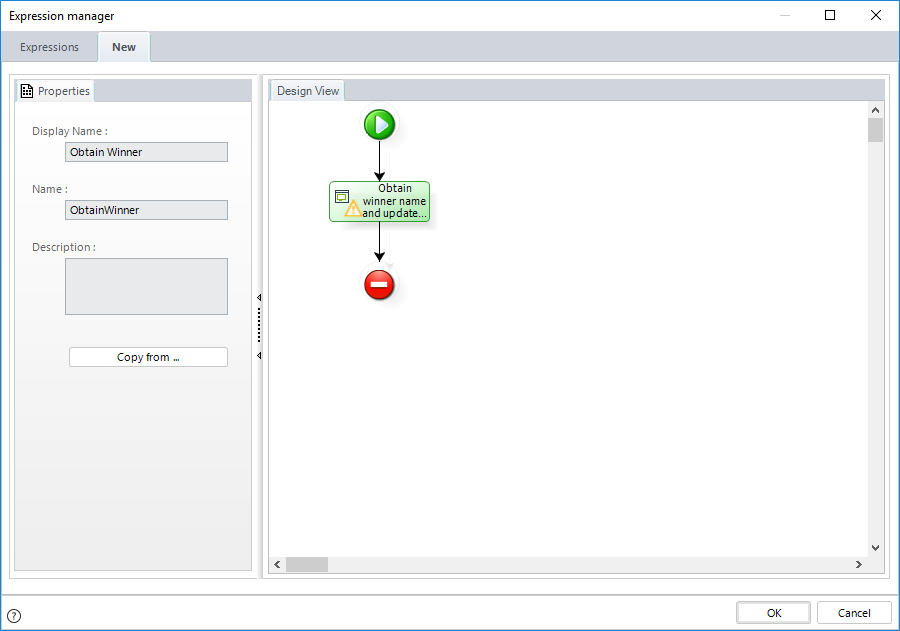Click the warning icon on the task
The image size is (900, 631).
click(353, 209)
